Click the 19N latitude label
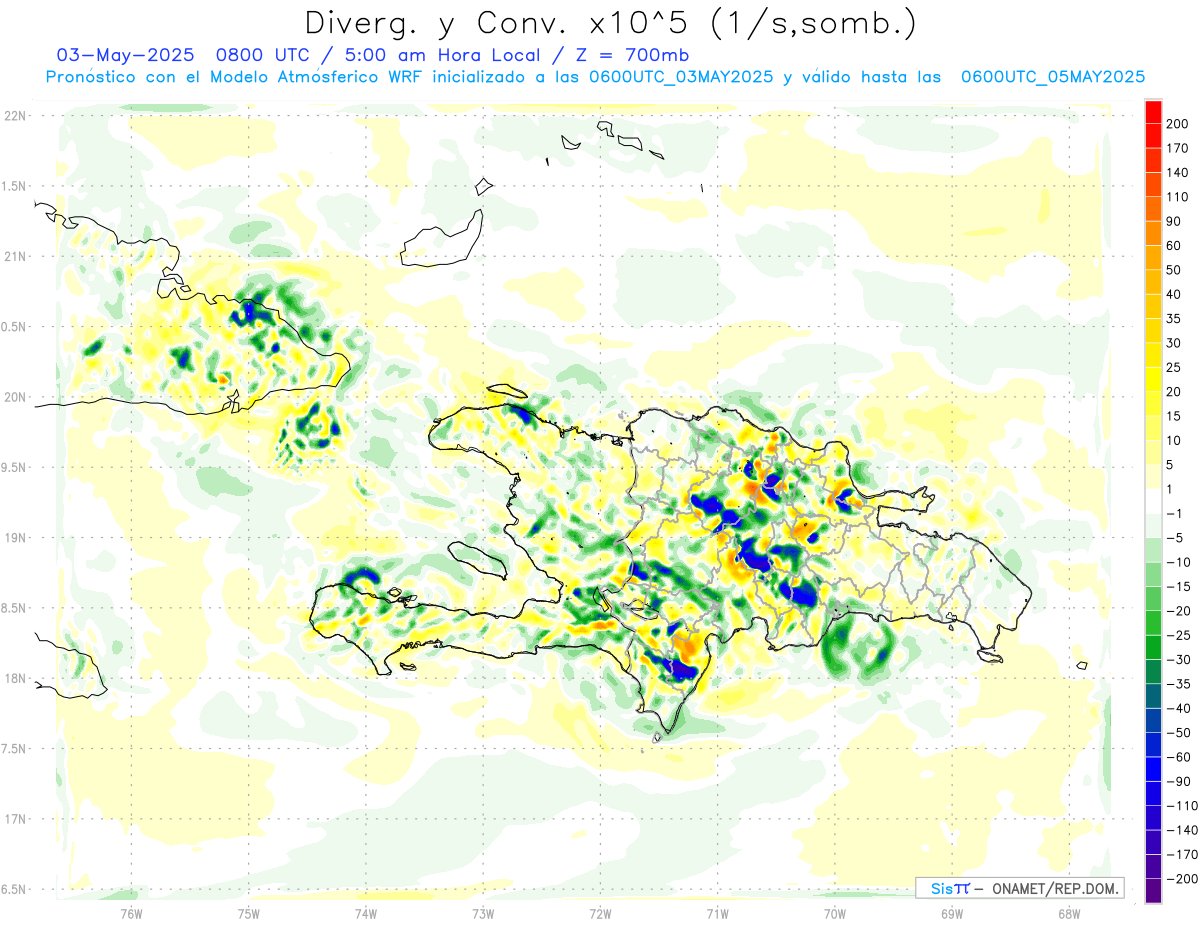 point(15,538)
